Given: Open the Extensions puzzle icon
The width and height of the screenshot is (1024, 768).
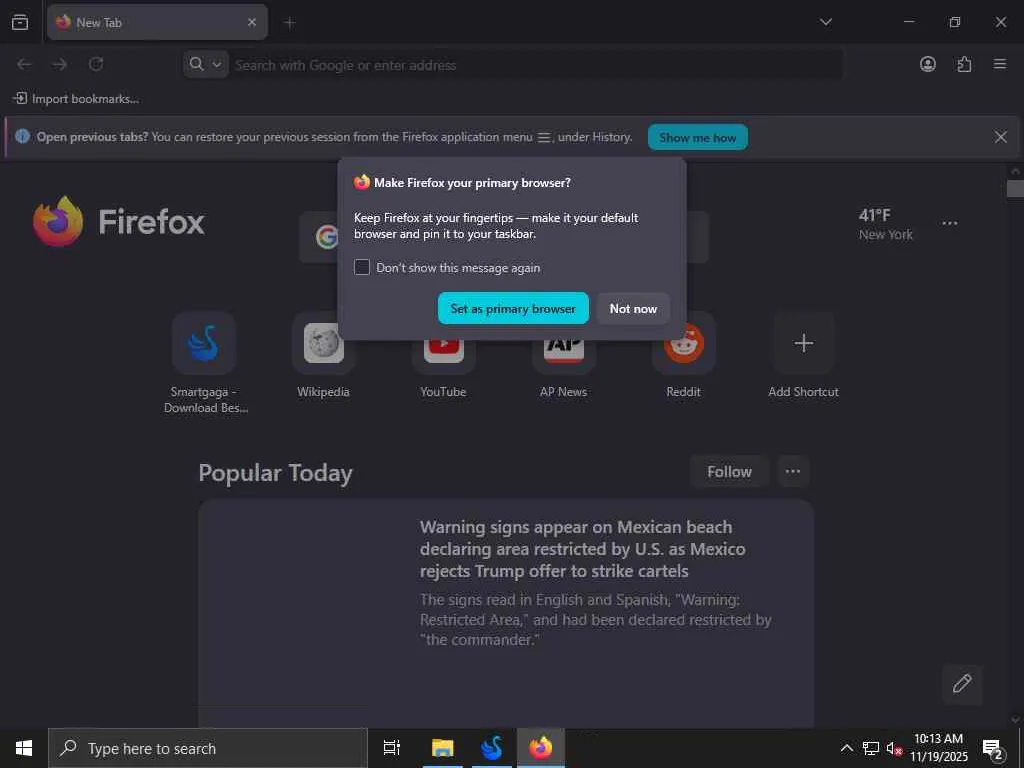Looking at the screenshot, I should (x=964, y=64).
